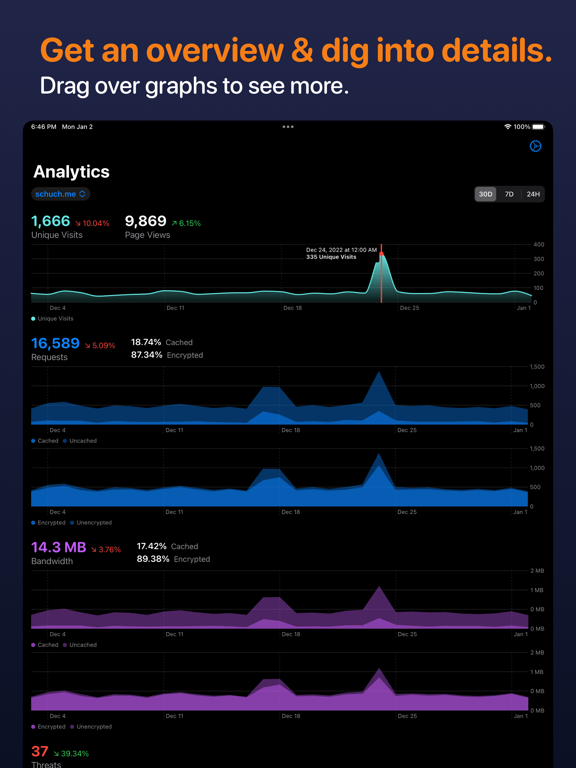
Task: Click the 9,869 Page Views value
Action: [x=145, y=221]
